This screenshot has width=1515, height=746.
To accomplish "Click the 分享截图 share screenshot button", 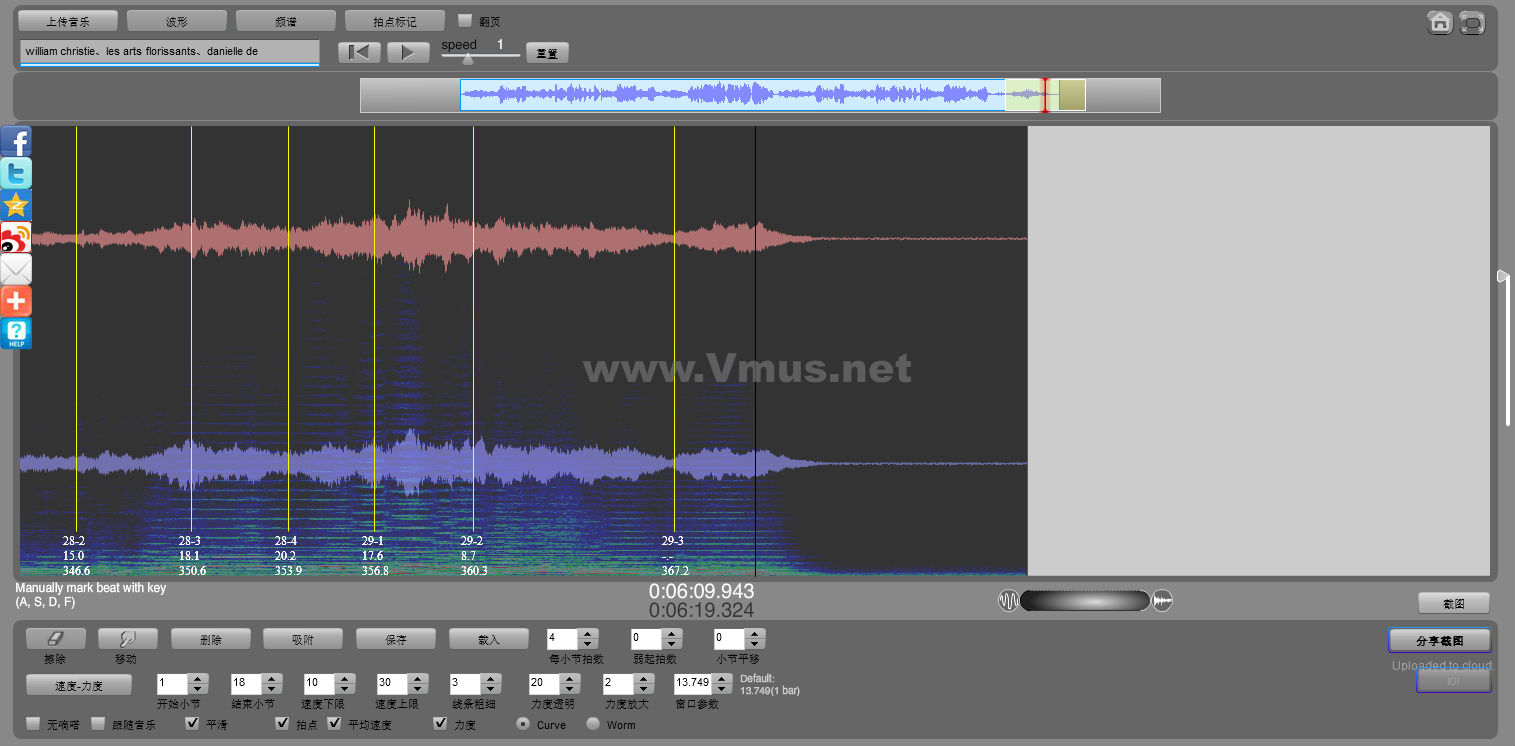I will 1439,640.
